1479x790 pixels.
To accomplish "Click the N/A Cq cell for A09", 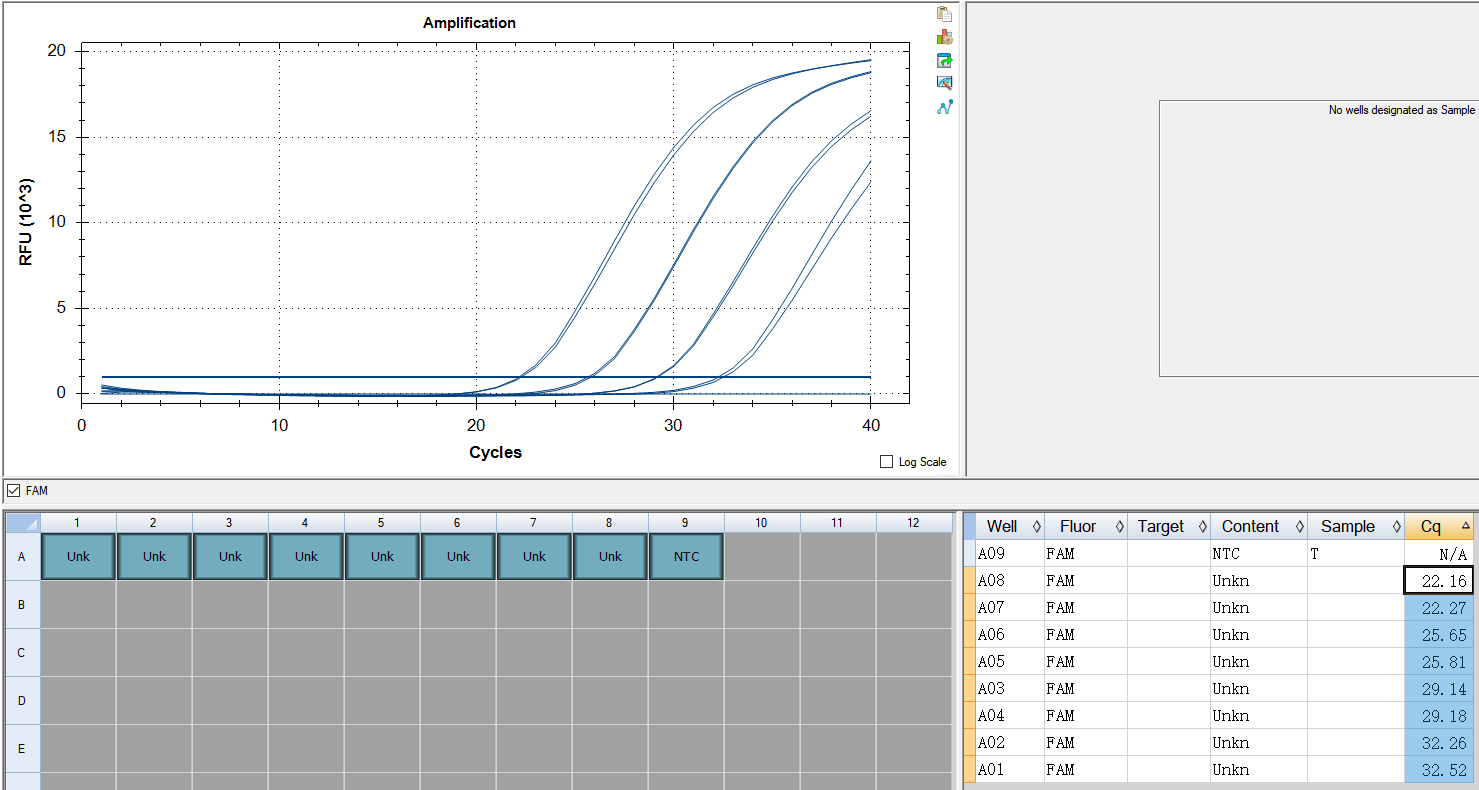I will (1439, 554).
